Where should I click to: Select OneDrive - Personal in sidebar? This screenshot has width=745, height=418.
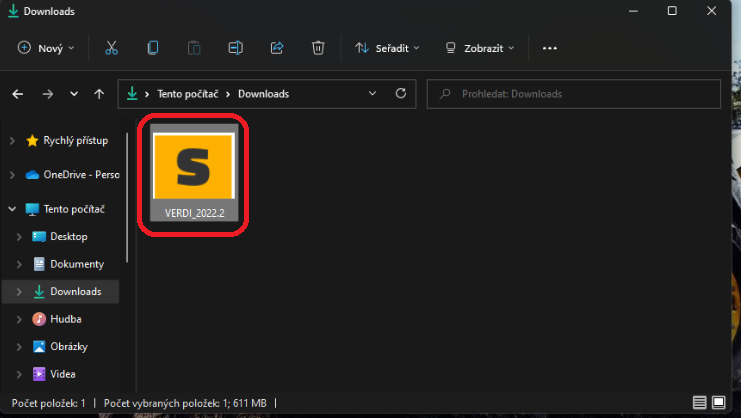pyautogui.click(x=72, y=175)
